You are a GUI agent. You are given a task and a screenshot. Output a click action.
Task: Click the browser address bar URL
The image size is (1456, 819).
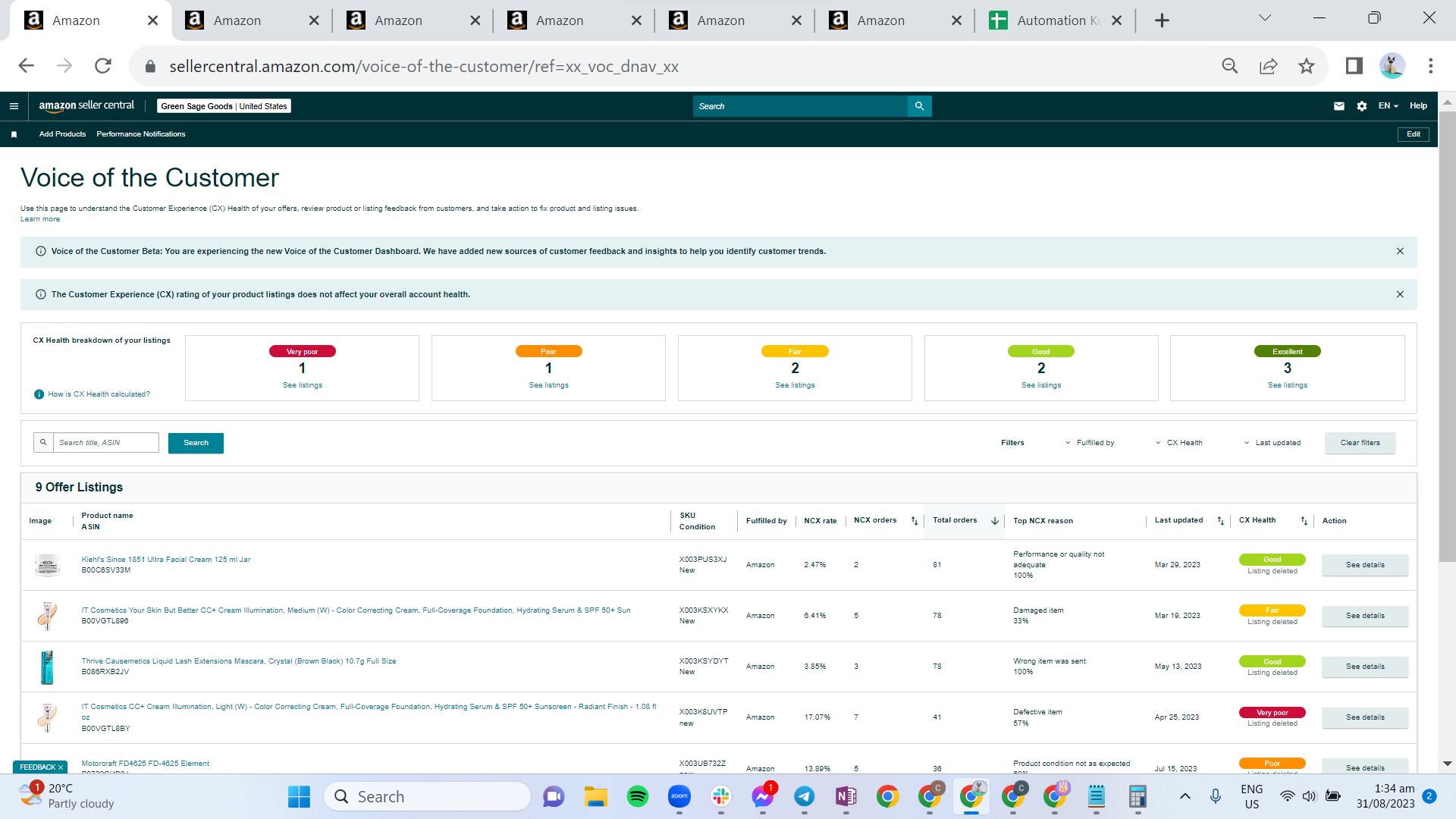pos(424,67)
